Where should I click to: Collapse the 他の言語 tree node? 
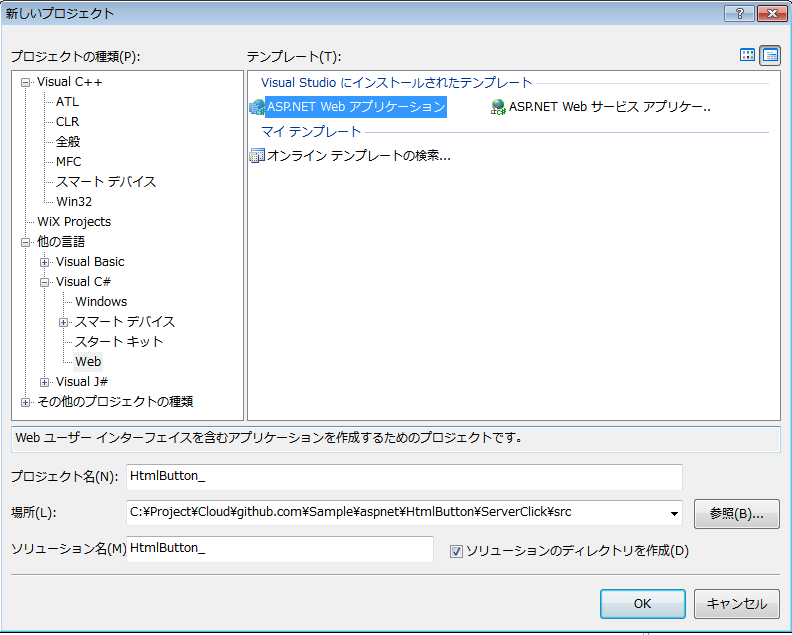[25, 242]
